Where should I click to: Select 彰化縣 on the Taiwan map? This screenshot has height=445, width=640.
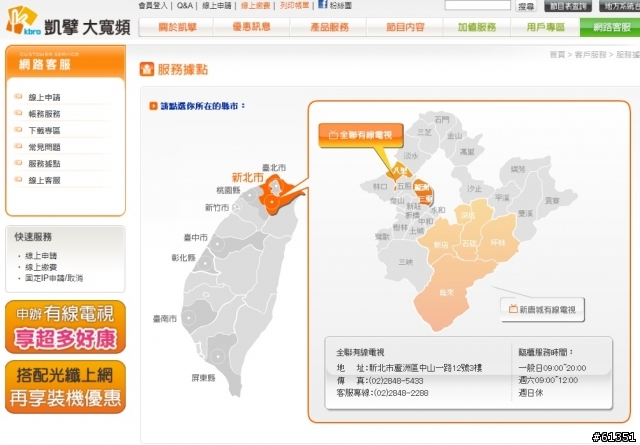184,258
